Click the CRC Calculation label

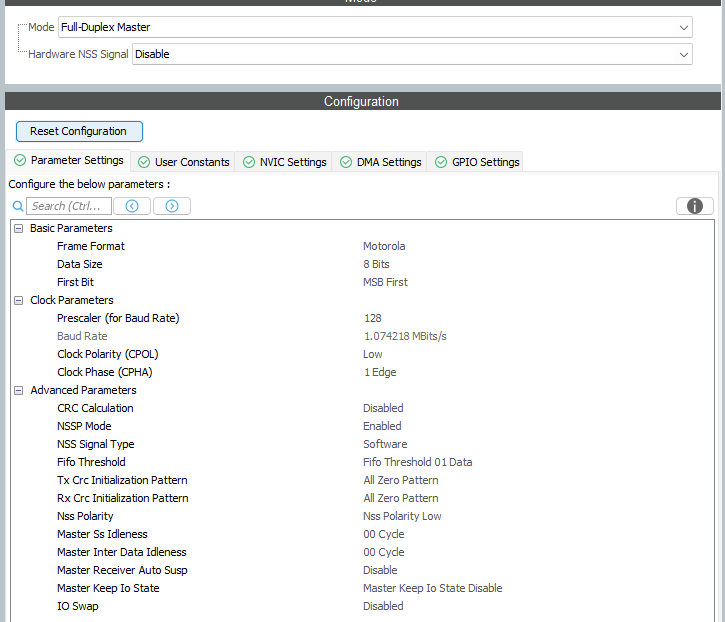95,408
